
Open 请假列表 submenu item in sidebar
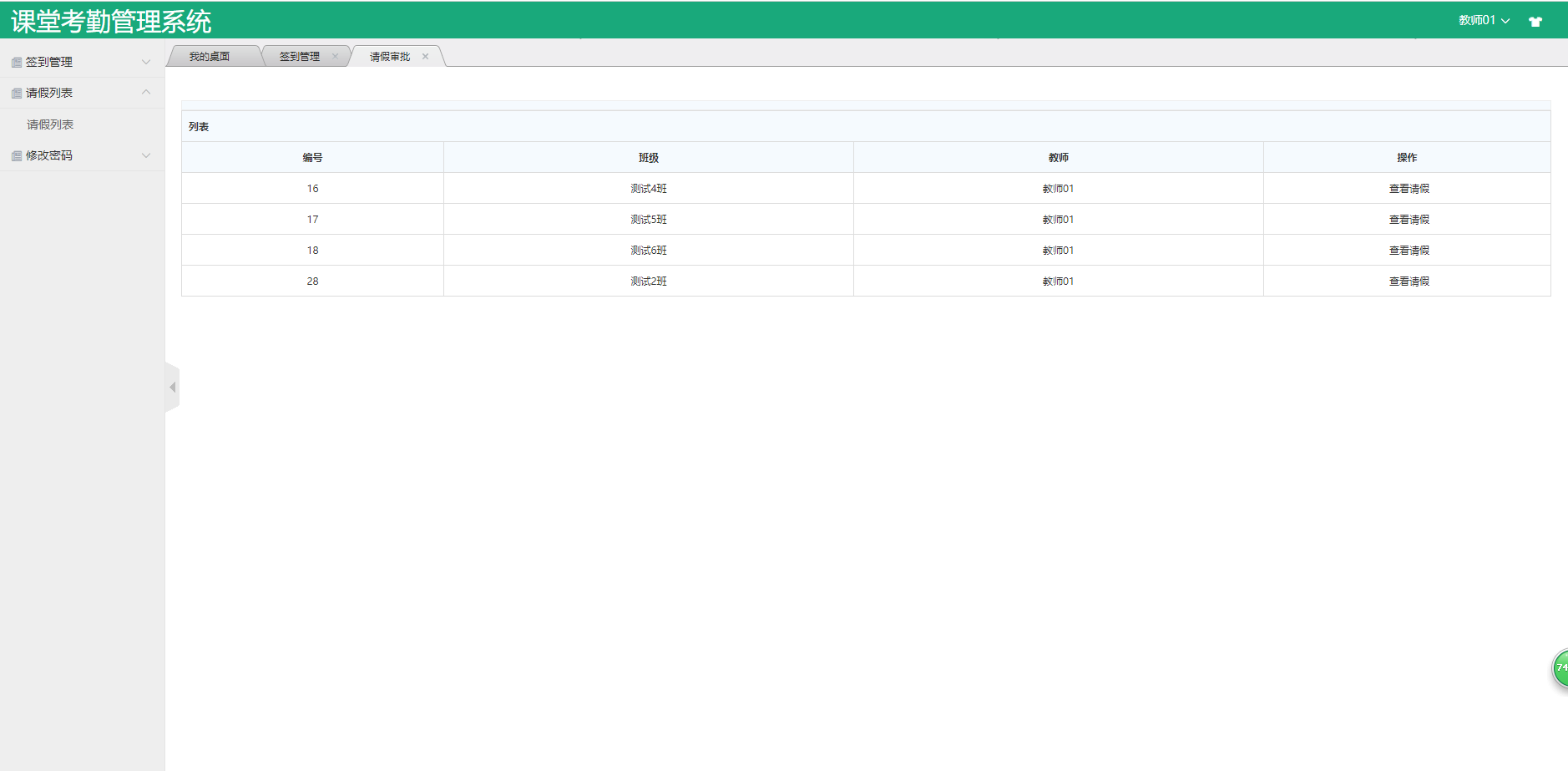pyautogui.click(x=50, y=124)
